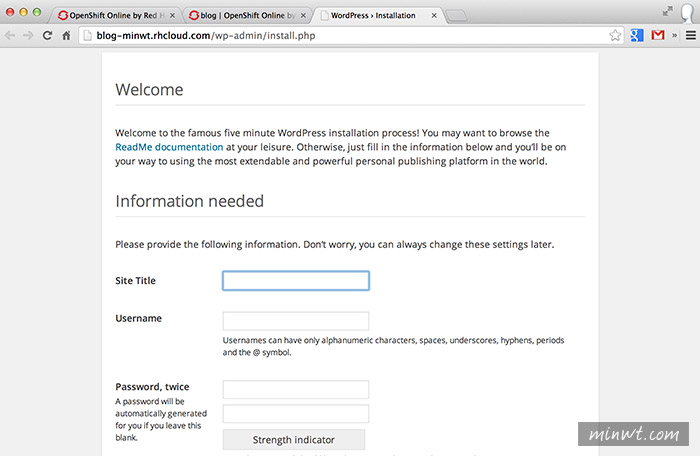Viewport: 700px width, 456px height.
Task: Close the OpenShift Online by Red Hat tab
Action: pyautogui.click(x=172, y=16)
